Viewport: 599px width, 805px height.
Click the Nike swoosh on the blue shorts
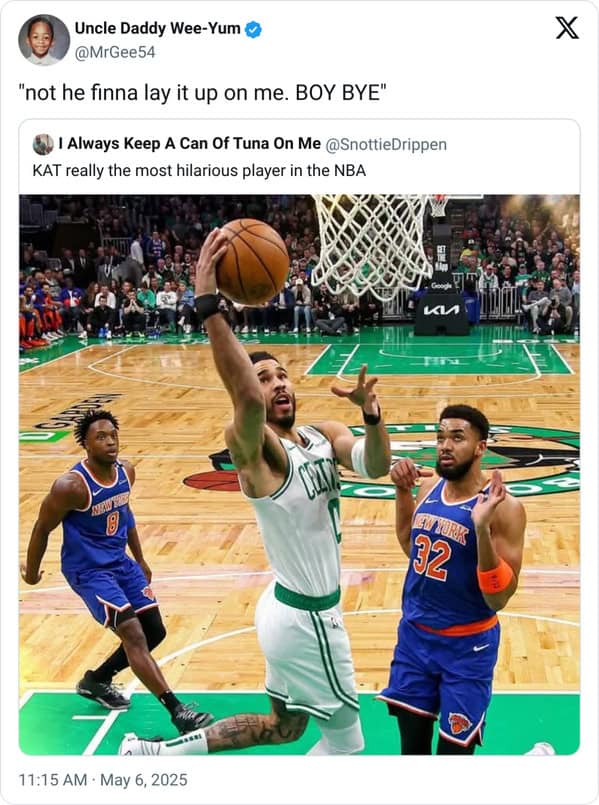coord(480,648)
